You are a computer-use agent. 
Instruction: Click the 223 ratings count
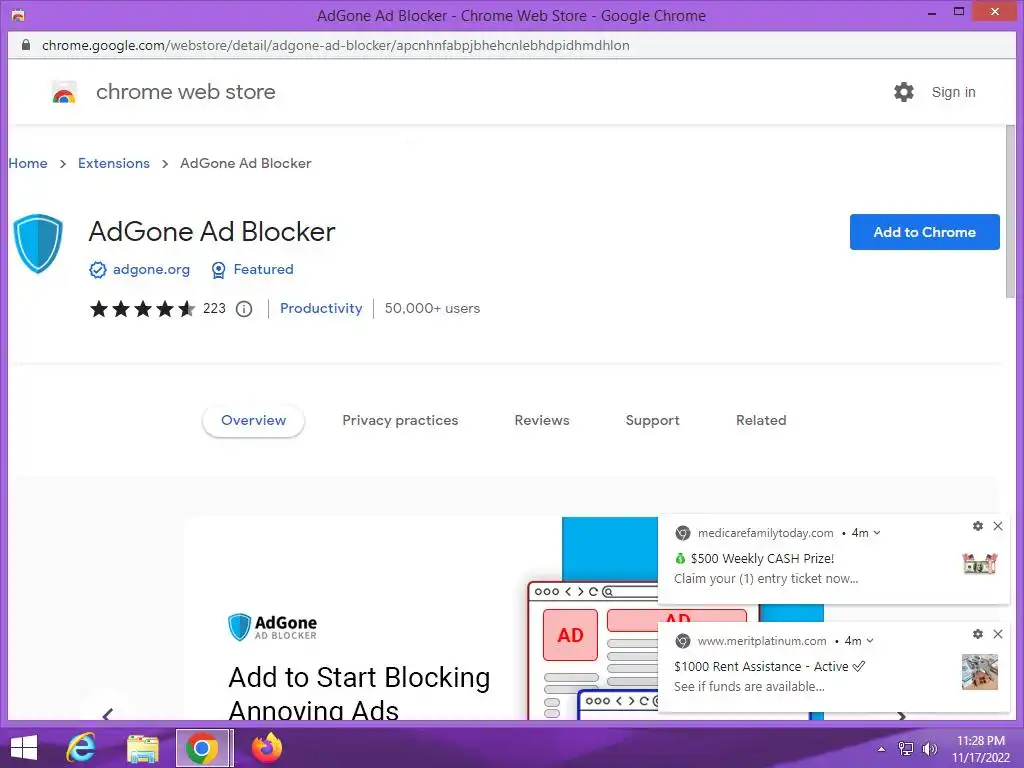pyautogui.click(x=214, y=309)
